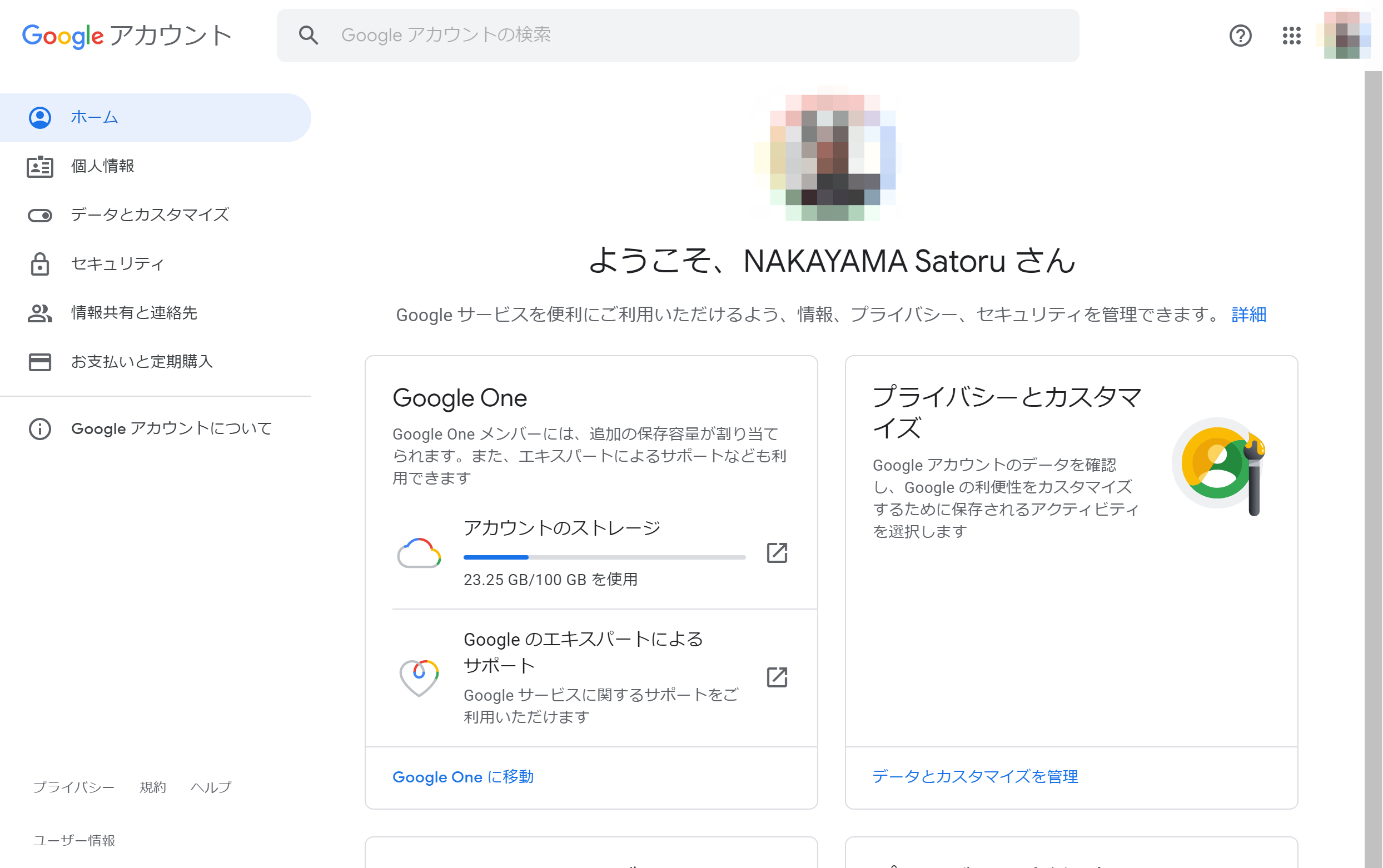Switch to 個人情報 section
1383x868 pixels.
pos(103,166)
